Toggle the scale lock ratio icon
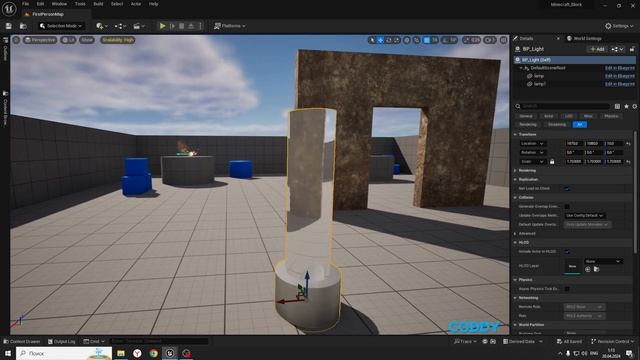This screenshot has width=640, height=360. [x=552, y=162]
